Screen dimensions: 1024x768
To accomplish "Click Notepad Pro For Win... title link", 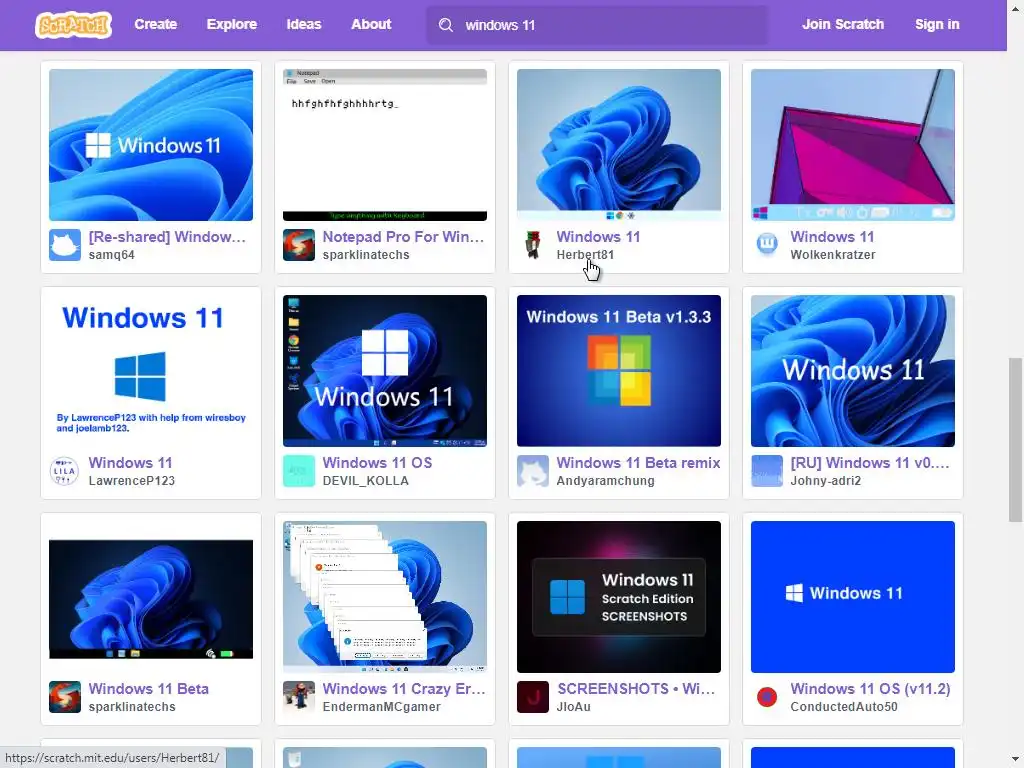I will point(403,237).
